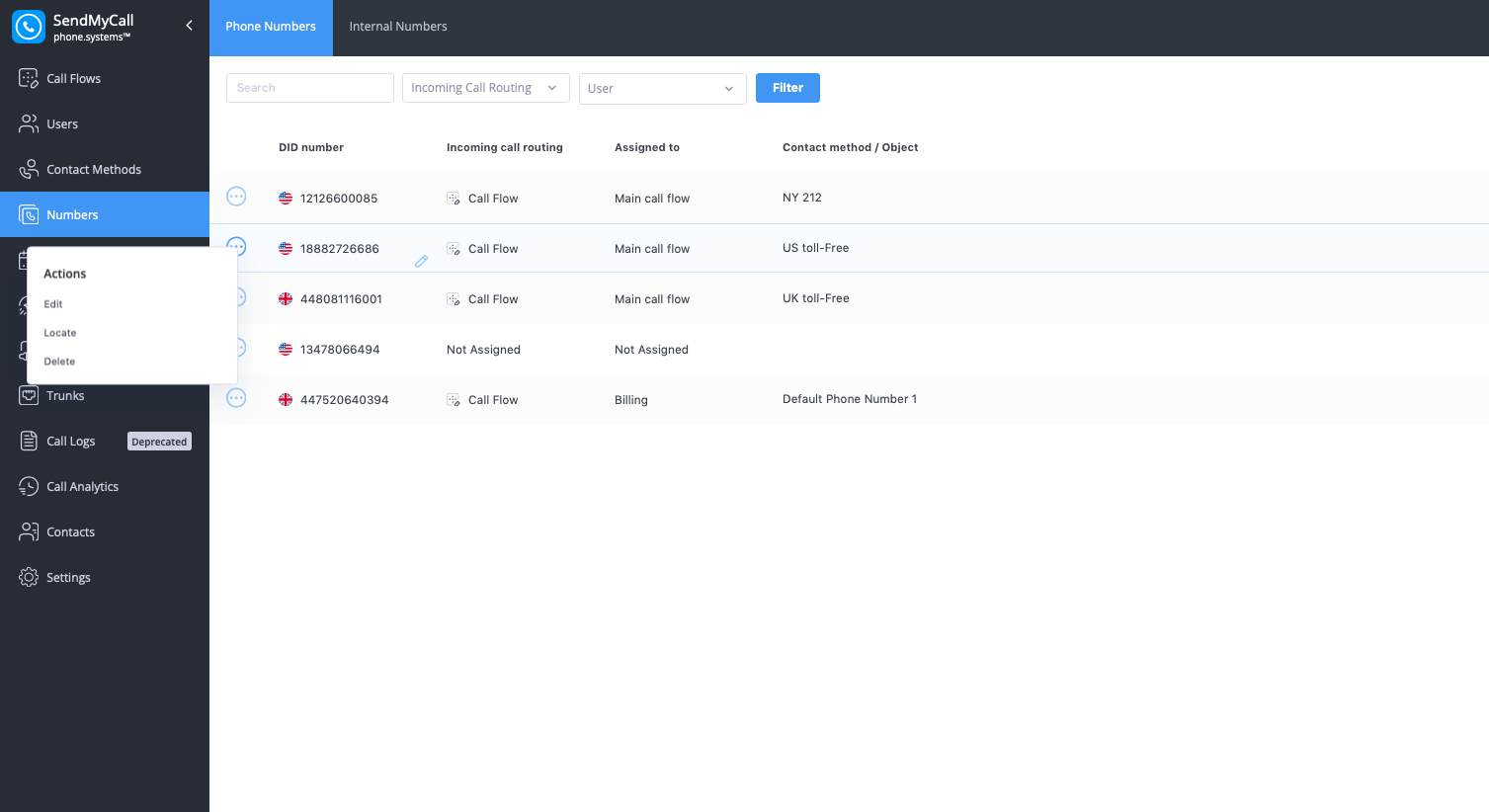This screenshot has width=1489, height=812.
Task: Click the blue Filter button
Action: [787, 88]
